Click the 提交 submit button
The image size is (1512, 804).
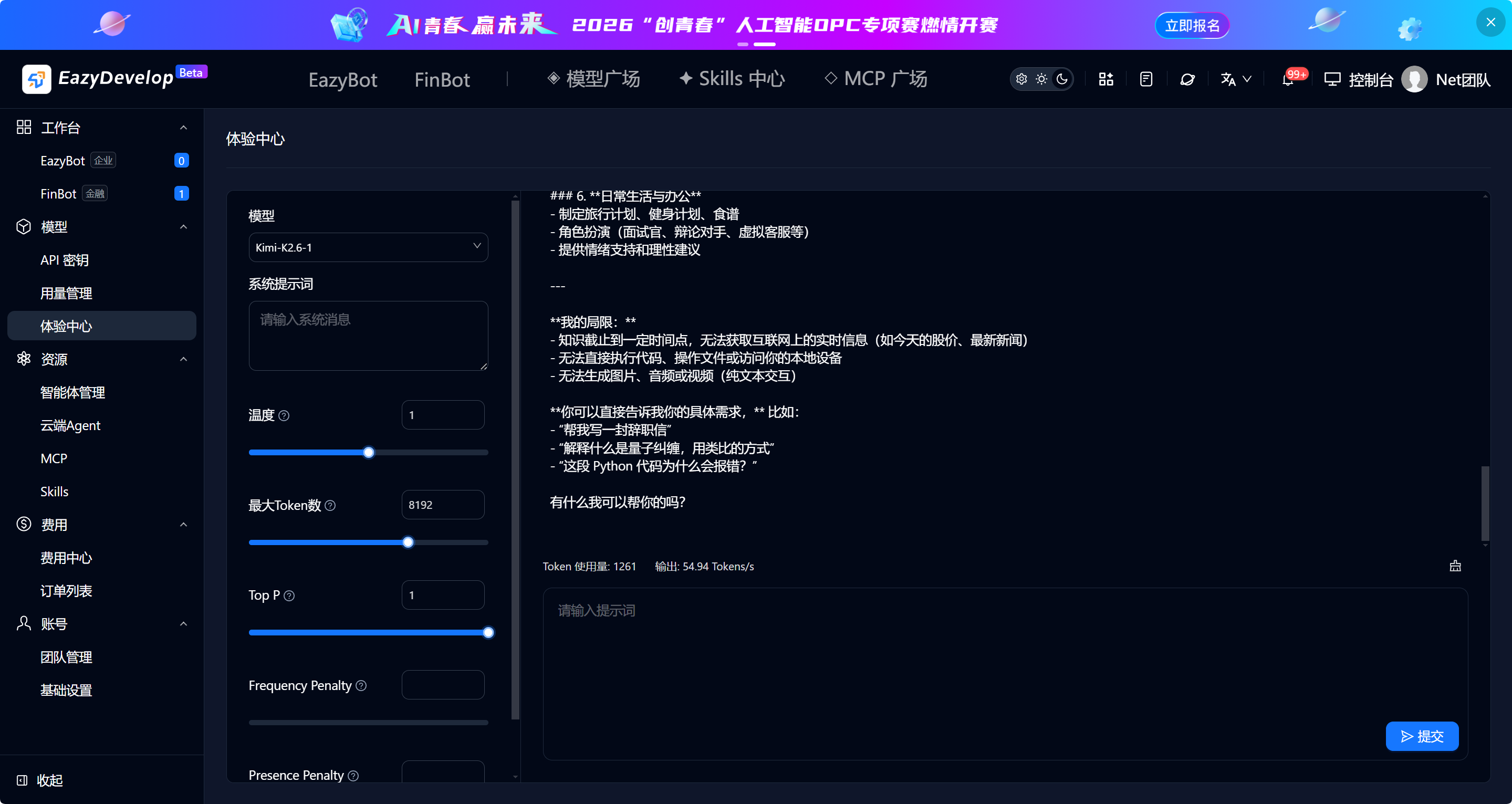(x=1422, y=736)
